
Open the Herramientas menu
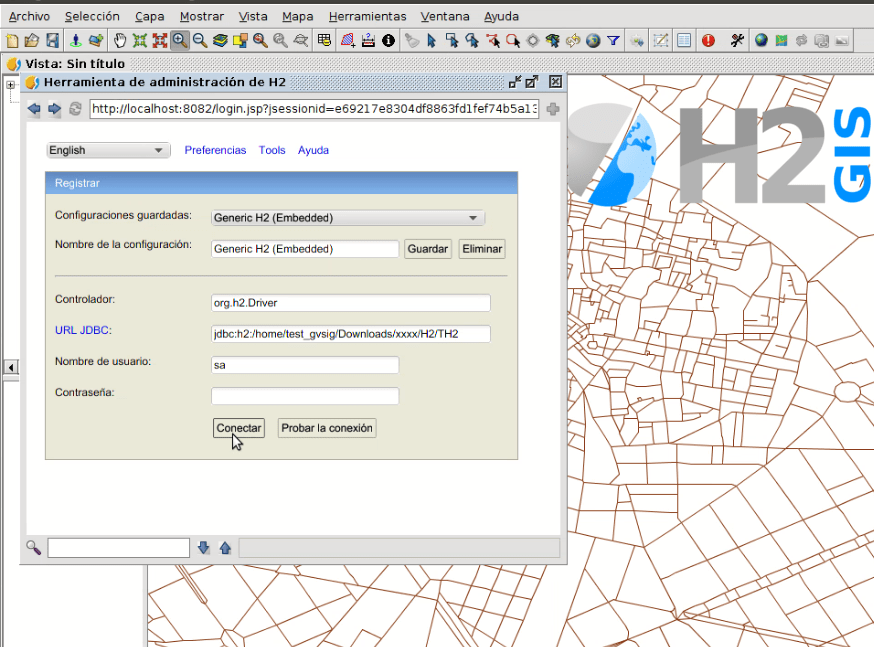[367, 16]
